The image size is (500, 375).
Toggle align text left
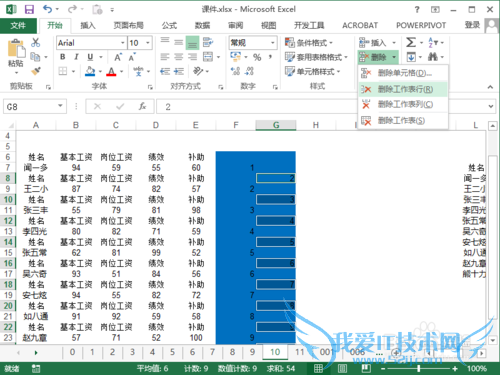165,57
